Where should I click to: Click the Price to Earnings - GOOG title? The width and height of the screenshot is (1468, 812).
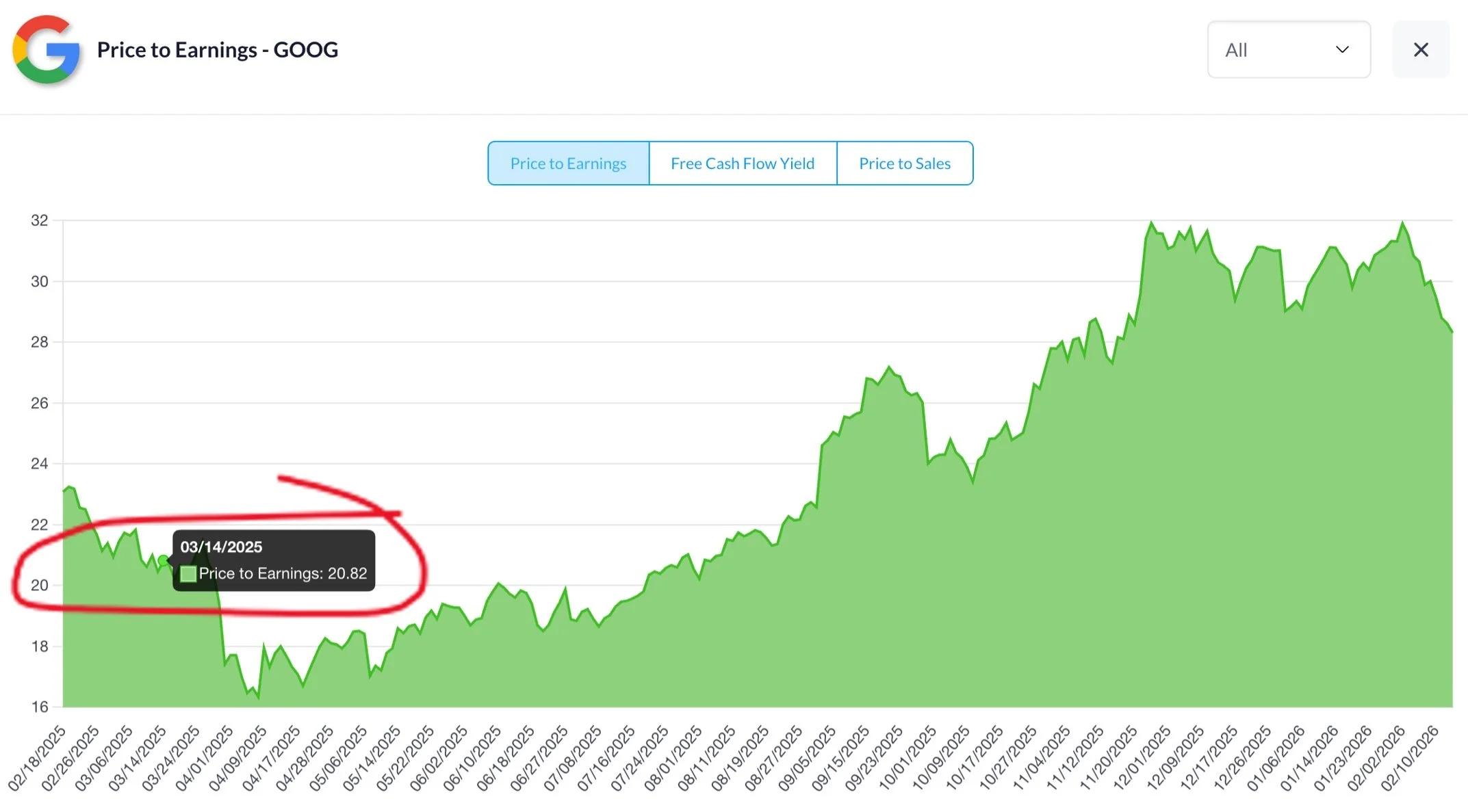click(x=218, y=49)
